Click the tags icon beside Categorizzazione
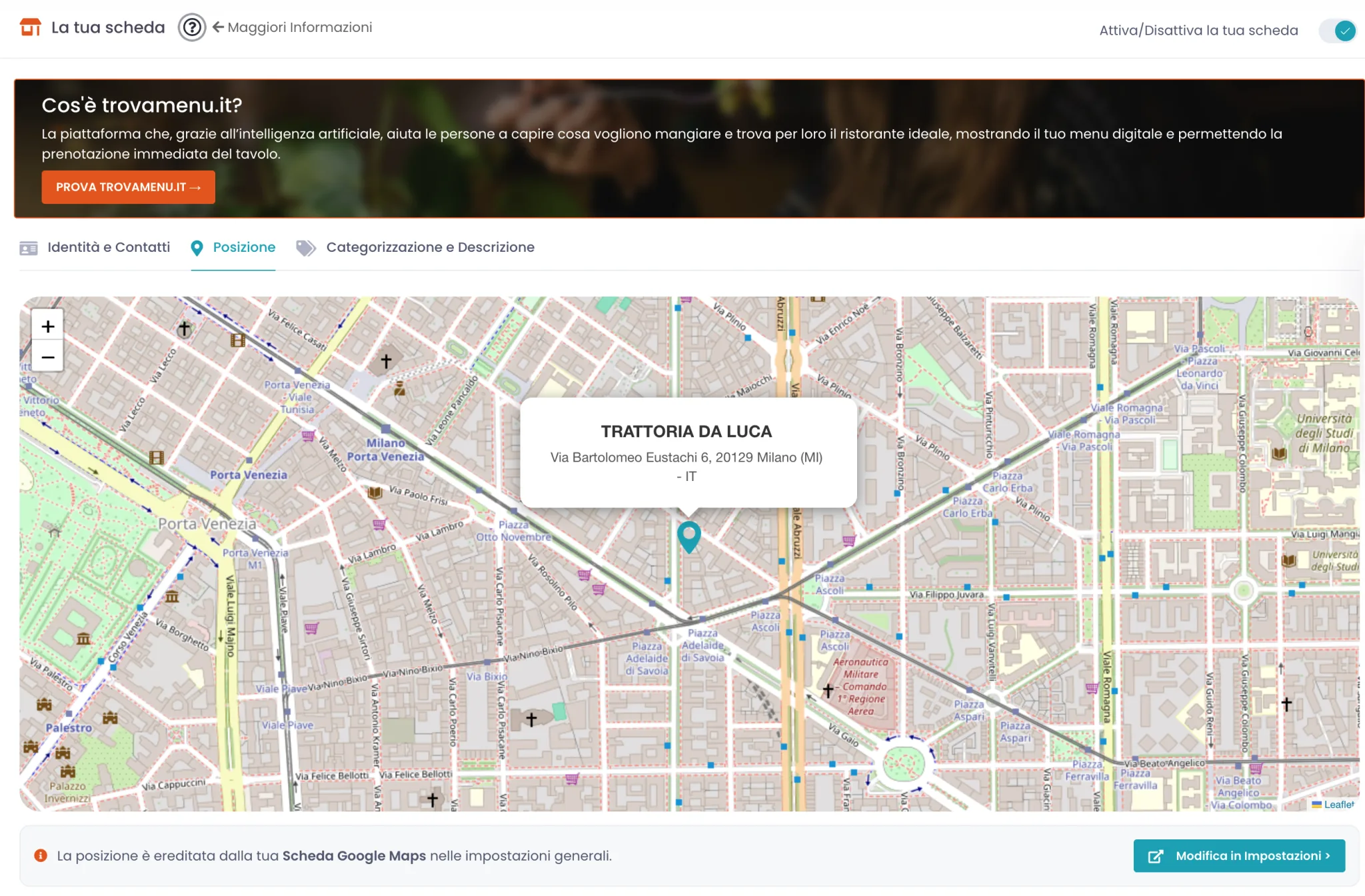This screenshot has height=896, width=1365. [x=306, y=248]
